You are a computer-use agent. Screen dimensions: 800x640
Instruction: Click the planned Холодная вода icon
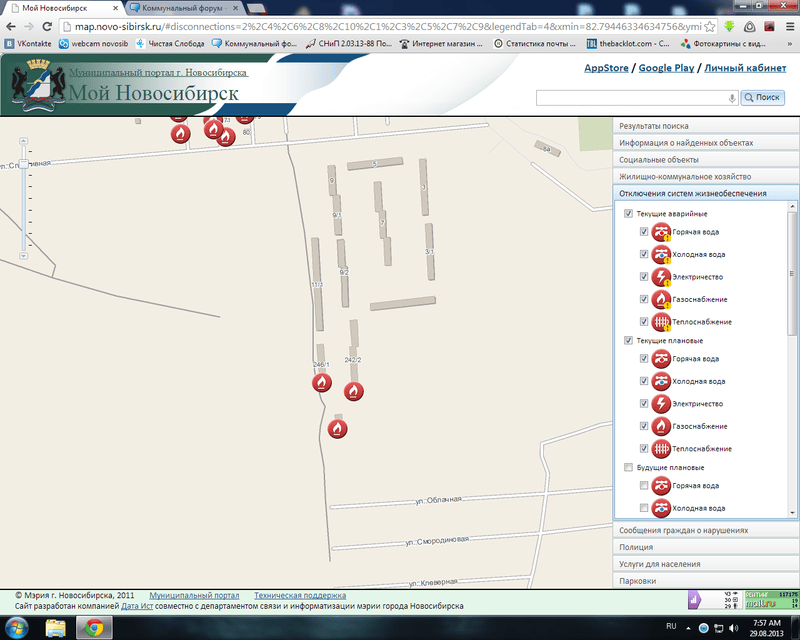click(661, 381)
